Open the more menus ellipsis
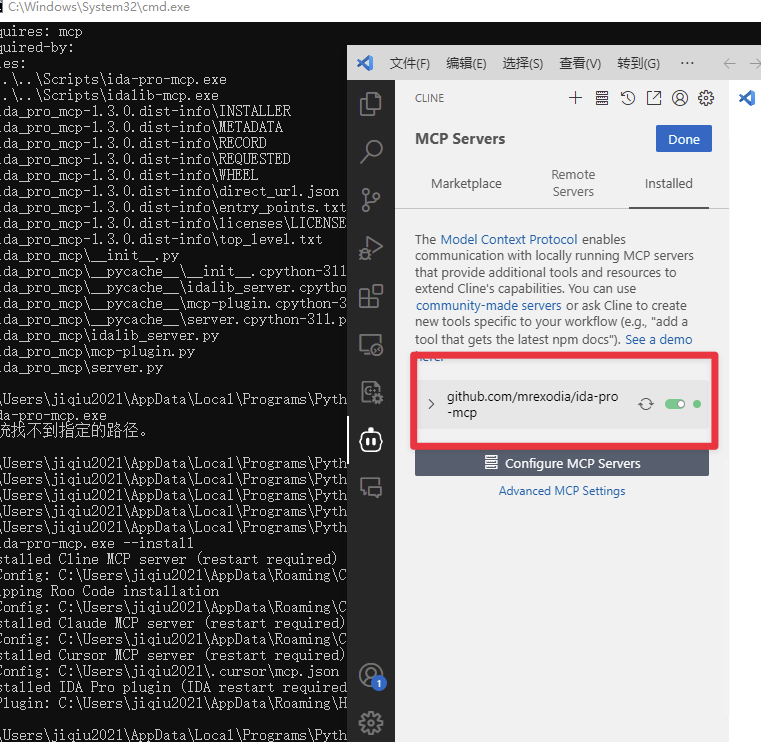761x742 pixels. pos(687,64)
